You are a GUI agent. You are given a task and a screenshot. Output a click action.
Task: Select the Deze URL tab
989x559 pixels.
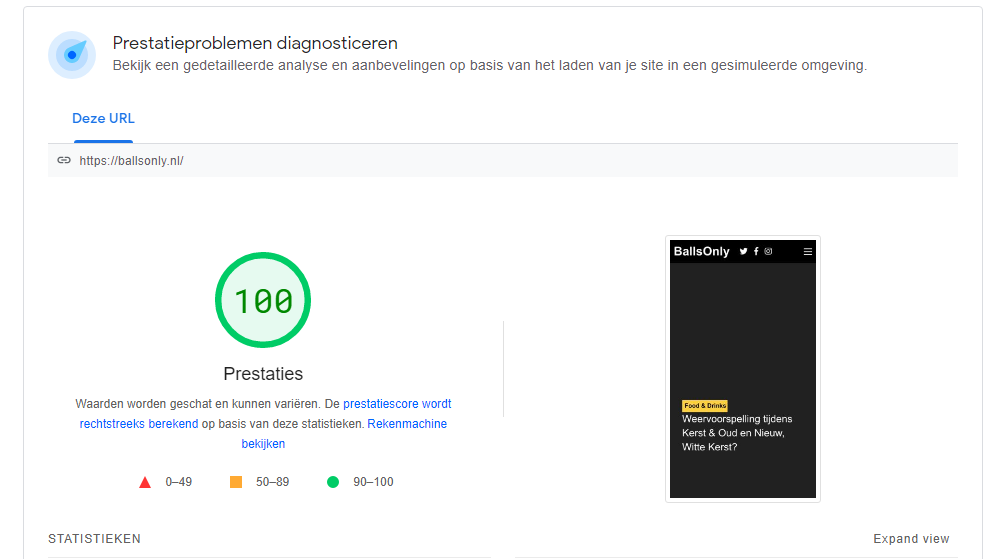103,119
